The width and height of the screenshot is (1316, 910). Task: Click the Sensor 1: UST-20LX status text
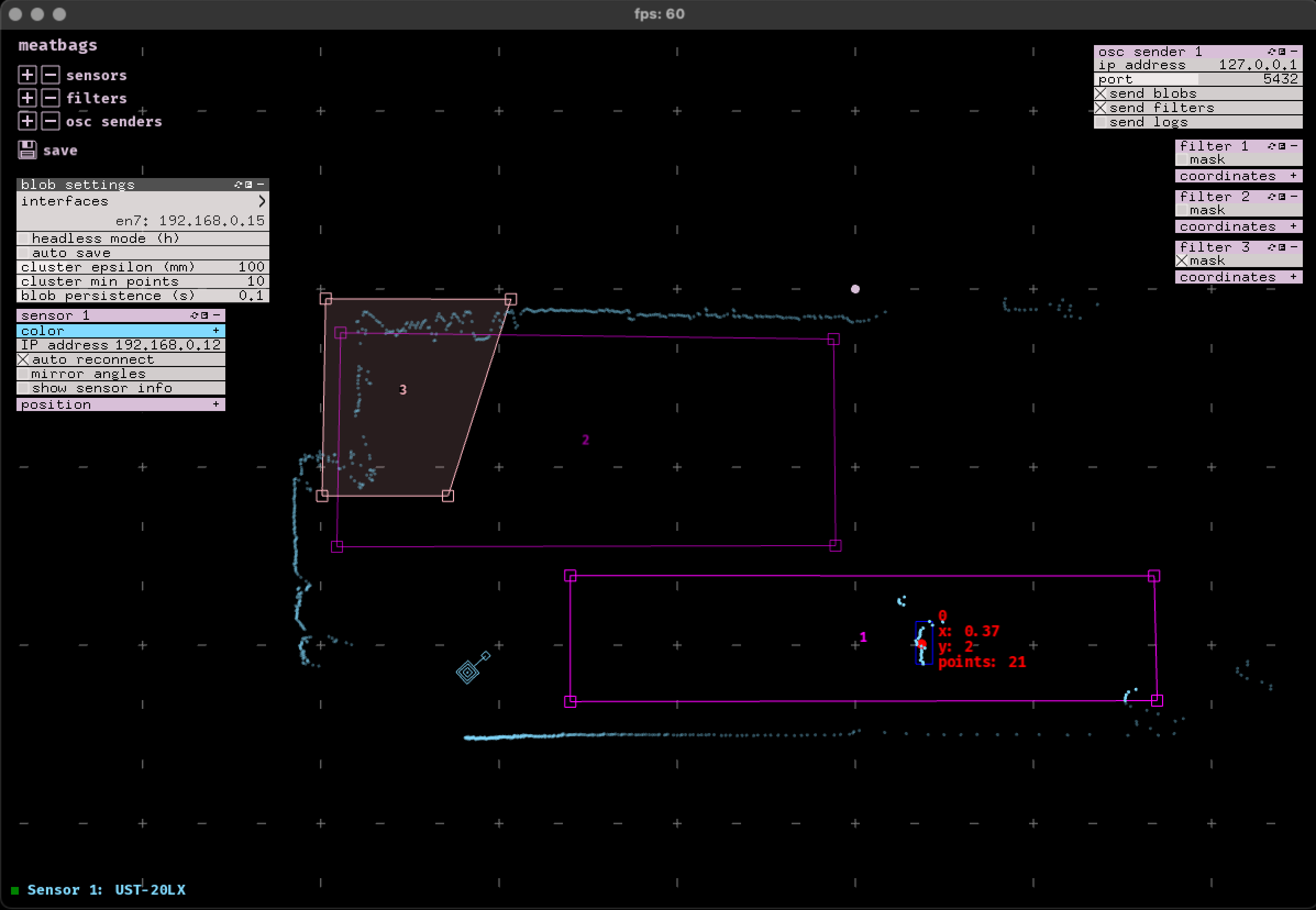[106, 890]
